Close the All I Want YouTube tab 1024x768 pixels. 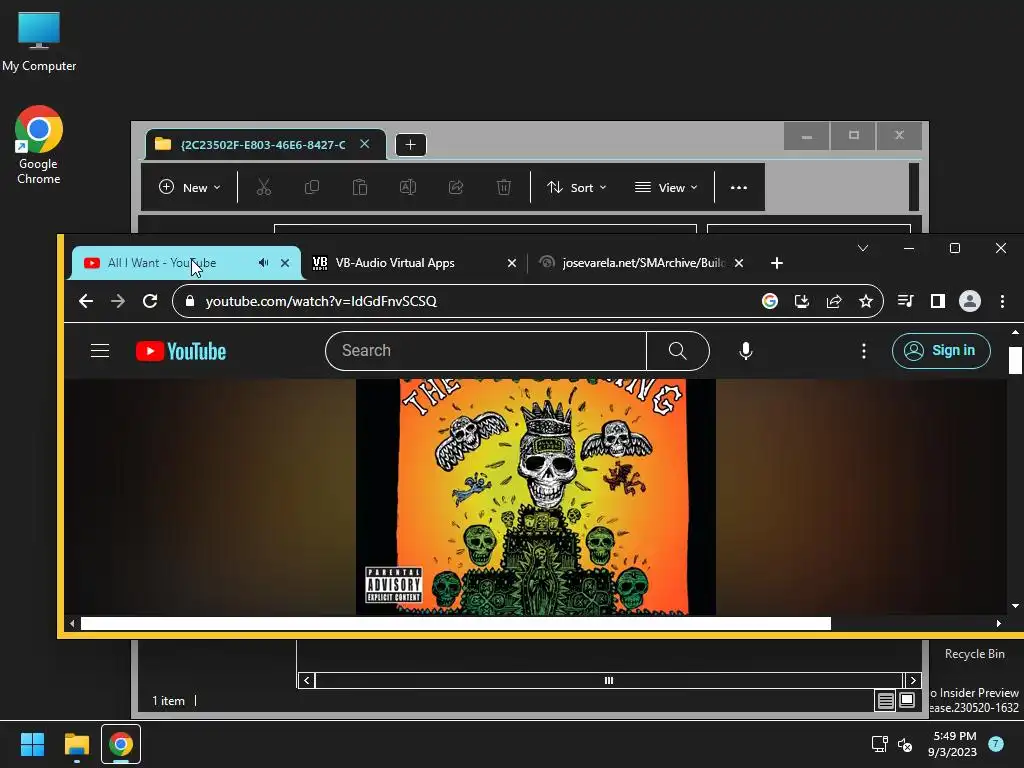tap(285, 263)
